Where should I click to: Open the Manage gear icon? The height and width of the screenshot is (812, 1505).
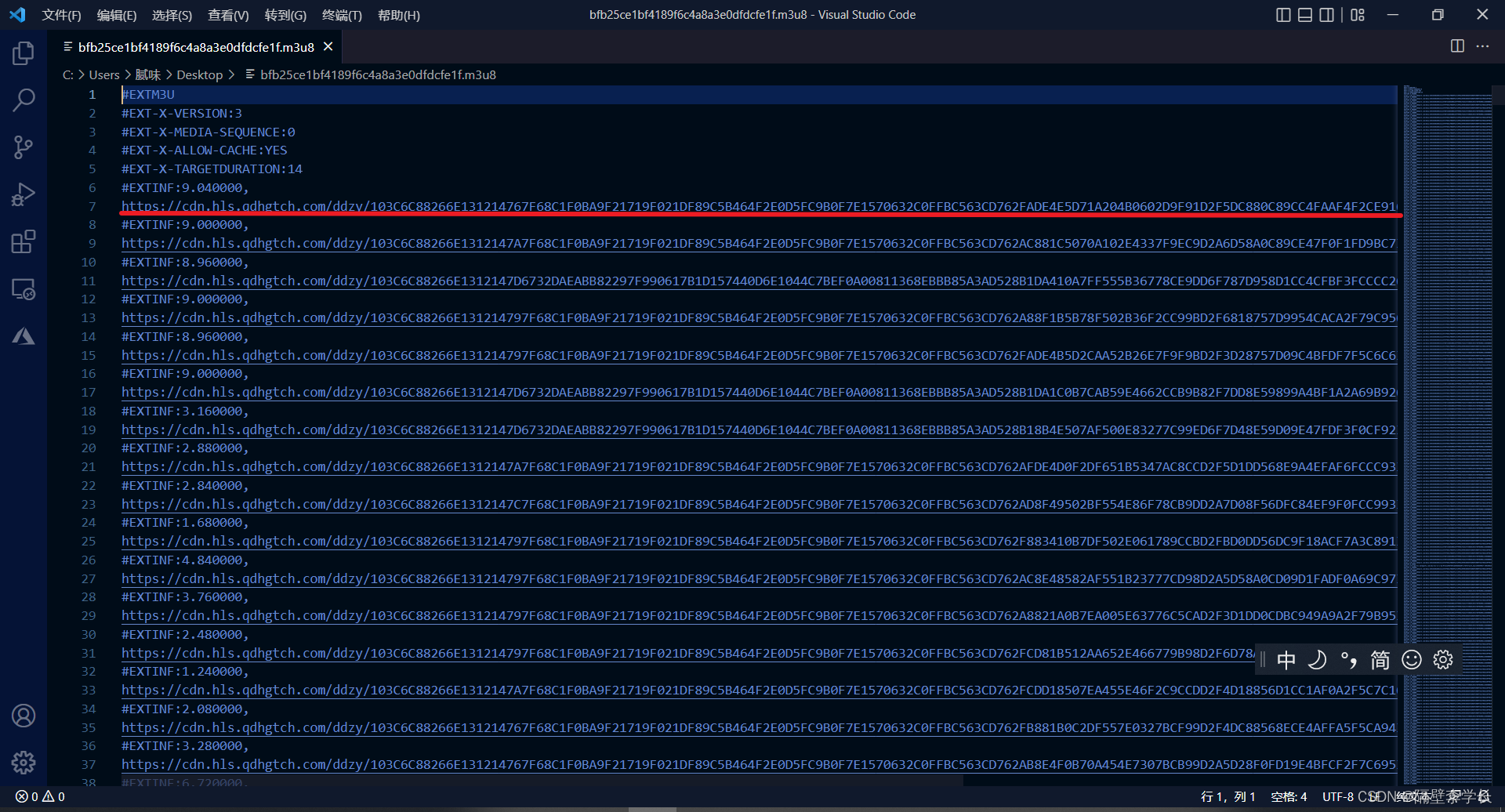pyautogui.click(x=24, y=763)
